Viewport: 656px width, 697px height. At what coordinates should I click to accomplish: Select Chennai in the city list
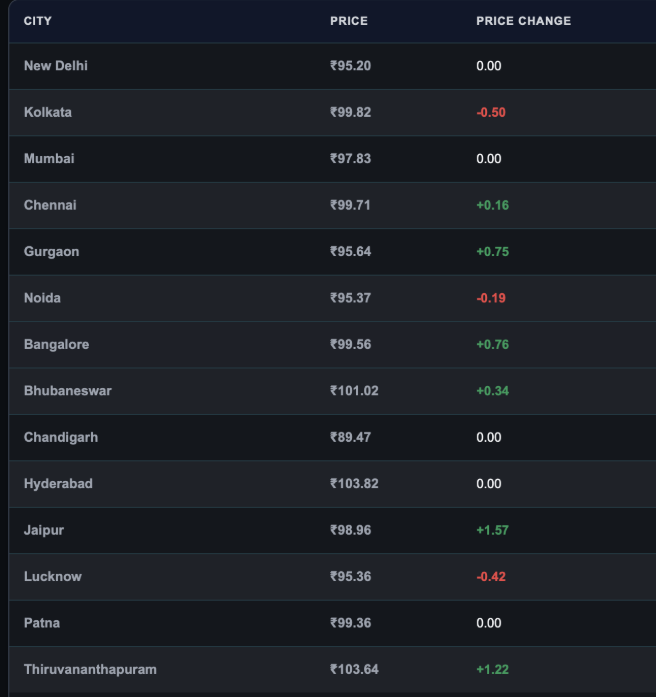click(50, 205)
